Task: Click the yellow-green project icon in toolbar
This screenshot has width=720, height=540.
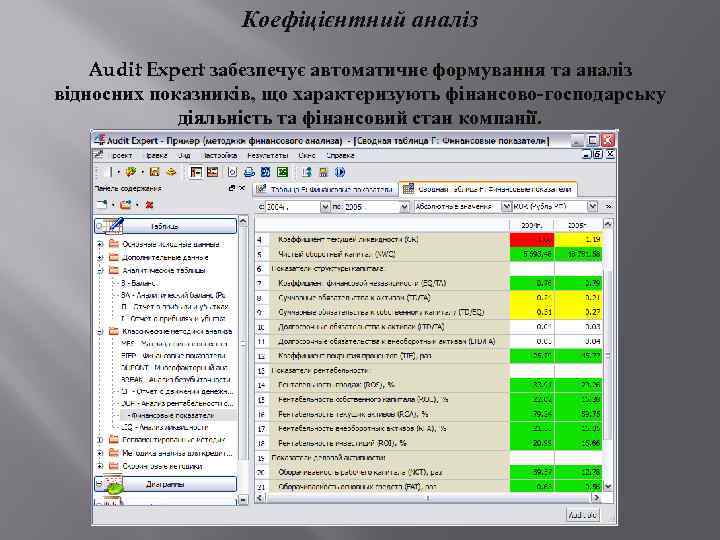Action: tap(130, 172)
